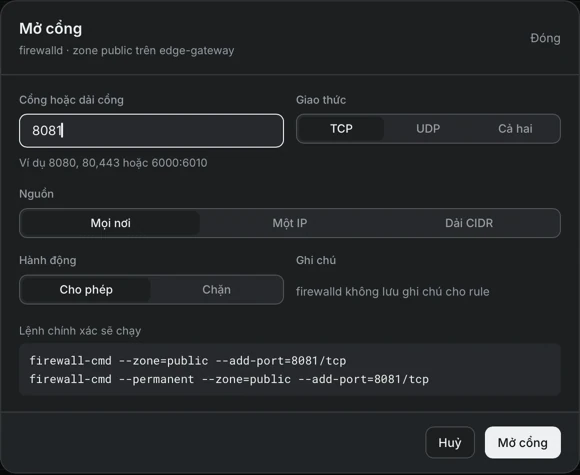Choose Cả hai for both protocols
The image size is (580, 475).
[515, 129]
